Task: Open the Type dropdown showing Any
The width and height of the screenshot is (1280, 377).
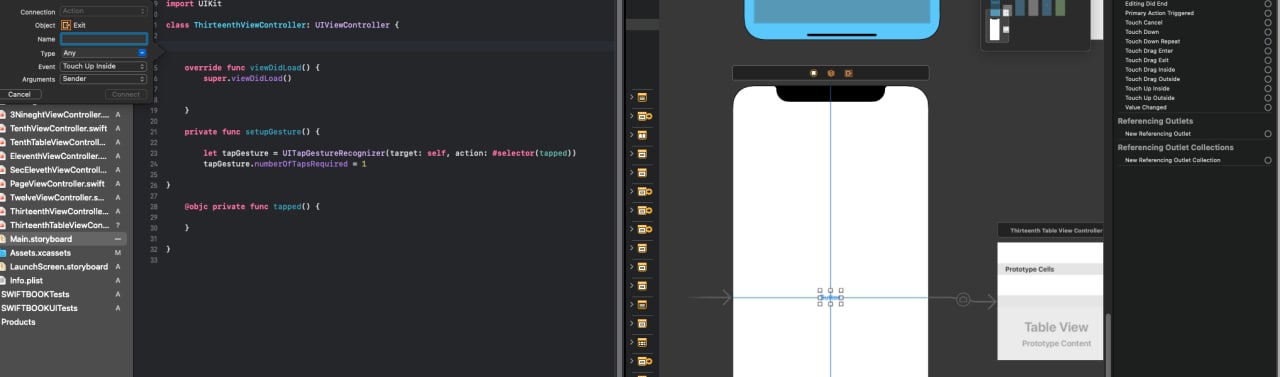Action: click(104, 53)
